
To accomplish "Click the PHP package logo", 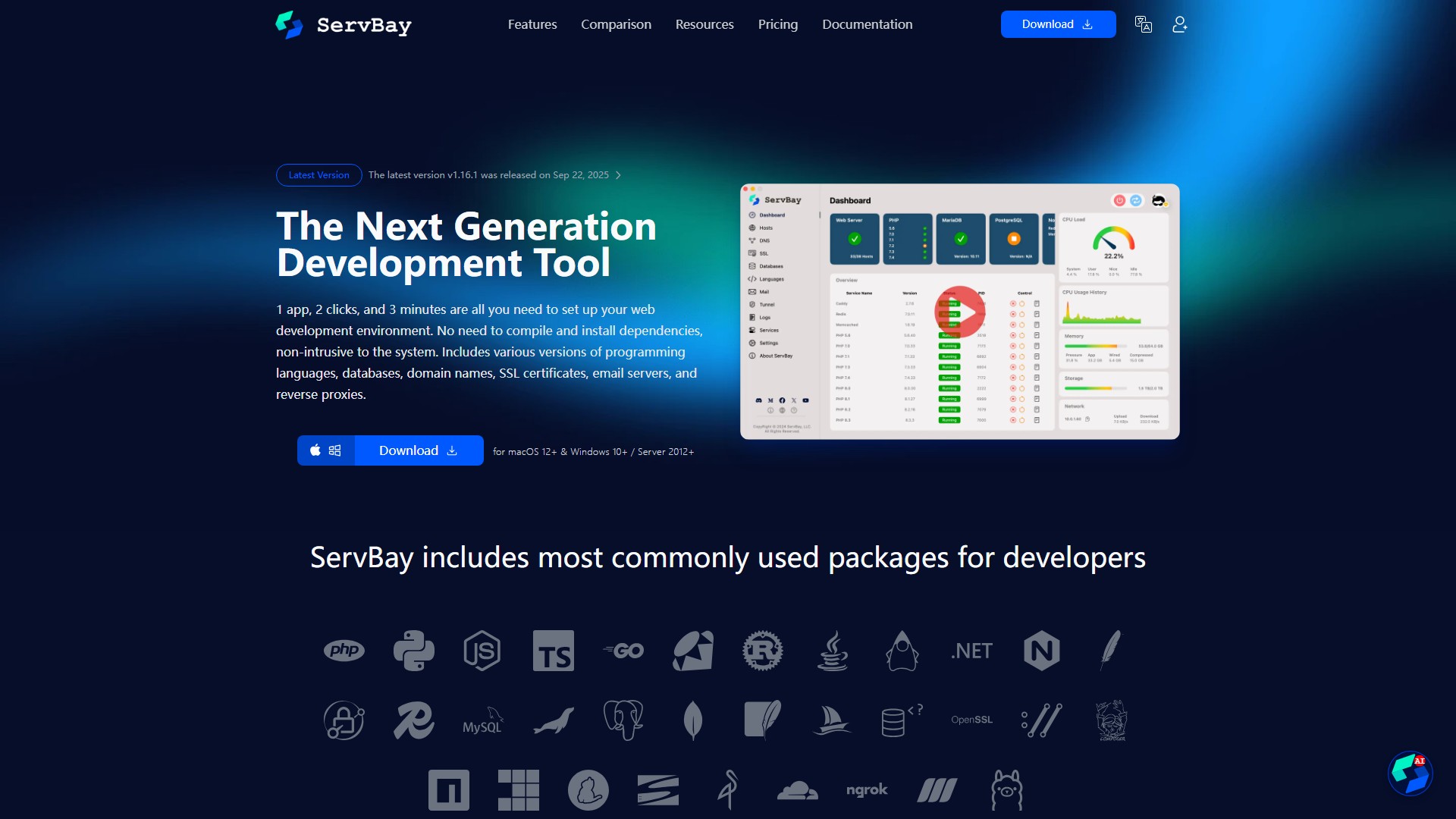I will 344,651.
